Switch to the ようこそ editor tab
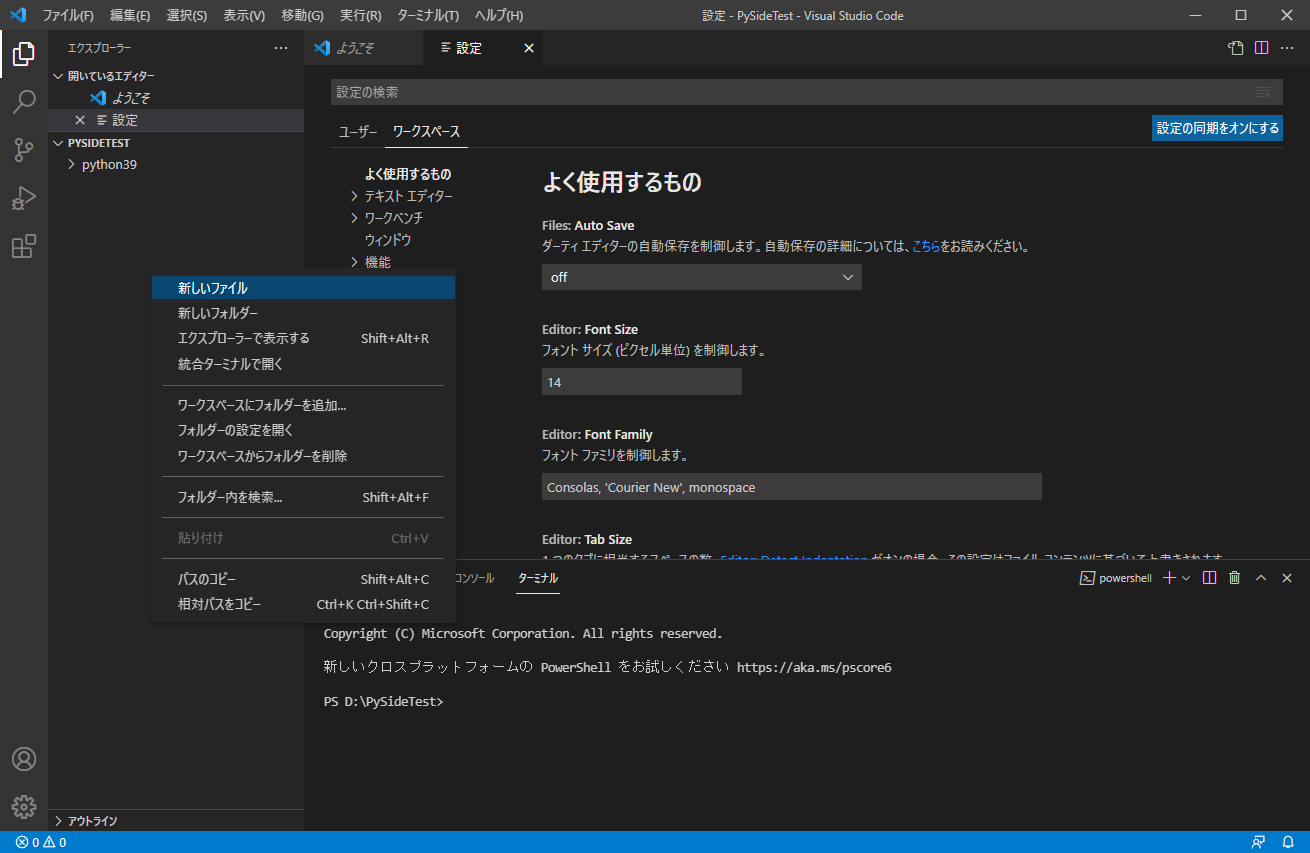1310x853 pixels. pos(363,48)
